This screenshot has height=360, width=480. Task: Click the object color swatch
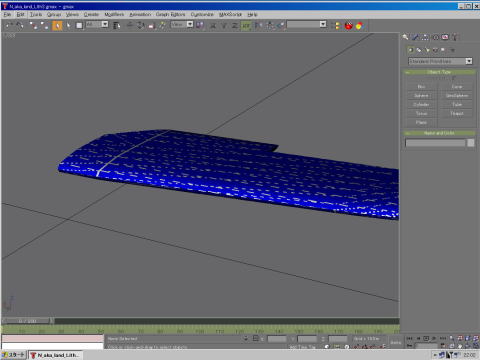tap(471, 143)
